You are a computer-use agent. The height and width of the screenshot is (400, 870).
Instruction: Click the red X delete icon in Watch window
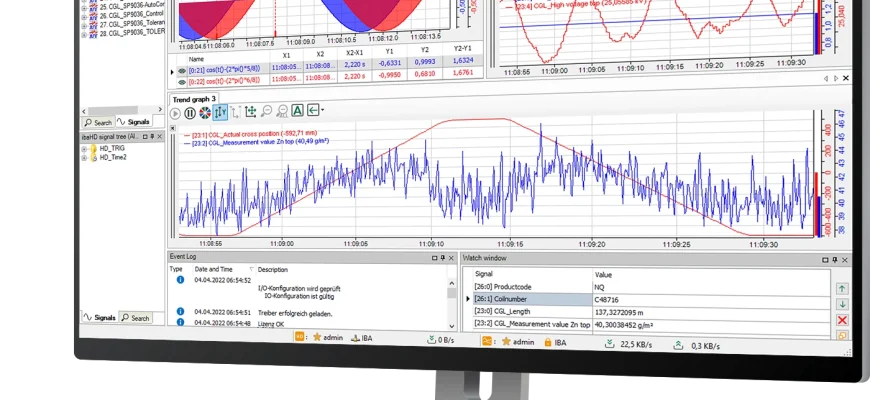tap(842, 320)
